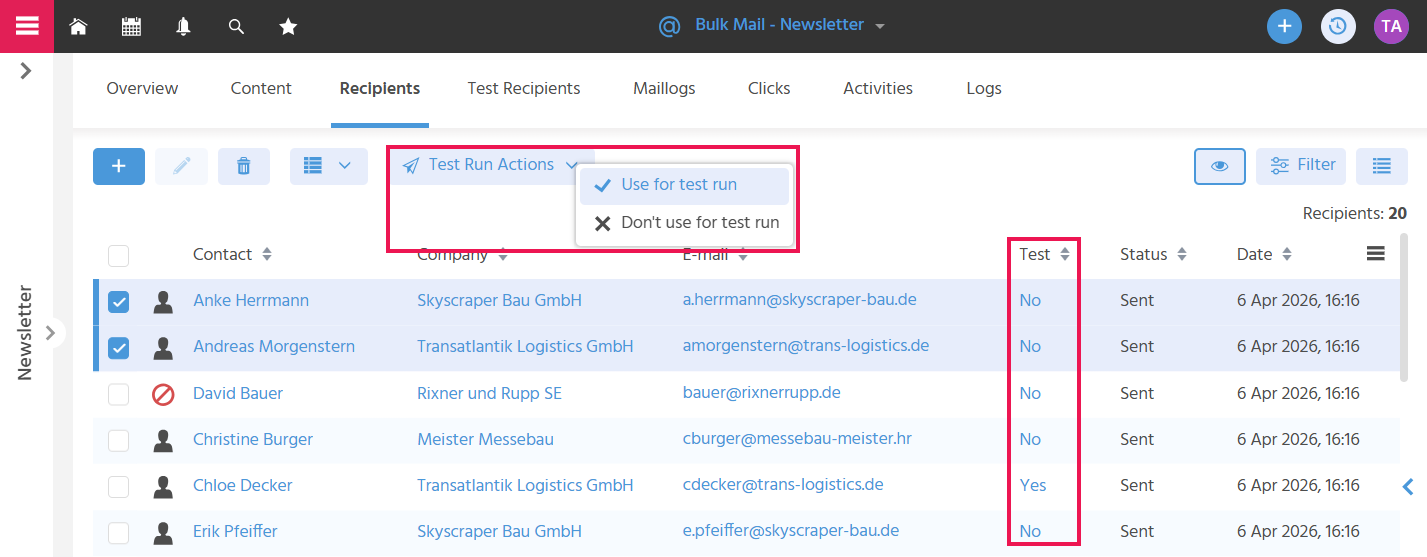Expand the right-side panel blue chevron
The height and width of the screenshot is (557, 1427).
(x=1408, y=487)
